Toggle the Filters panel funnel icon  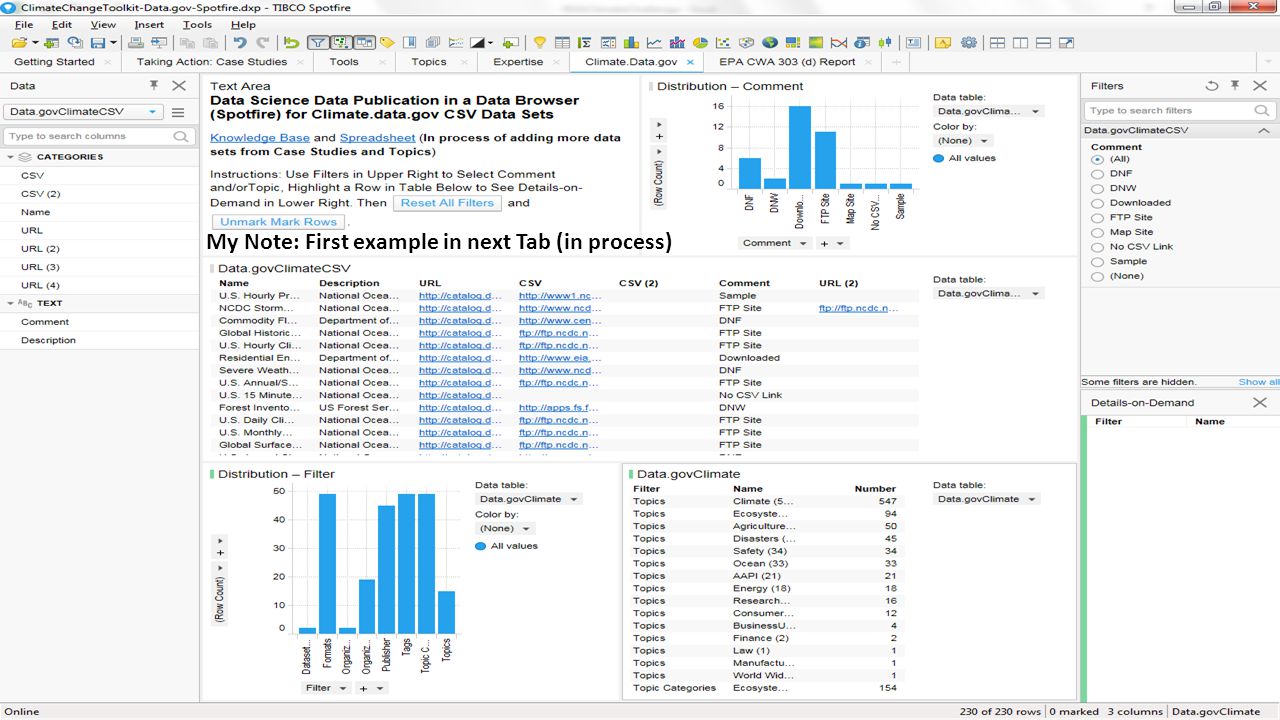[318, 43]
